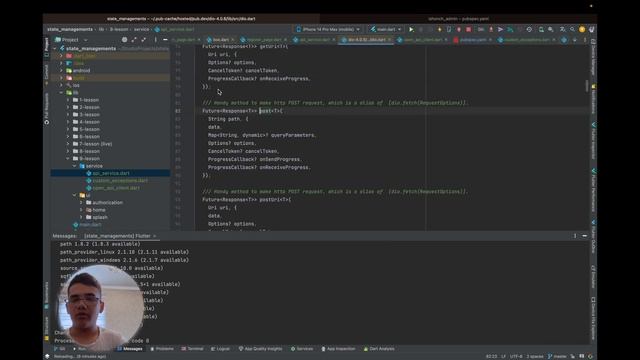Screen dimensions: 640x360
Task: Trigger Flutter hot reload lightning icon
Action: 439,29
